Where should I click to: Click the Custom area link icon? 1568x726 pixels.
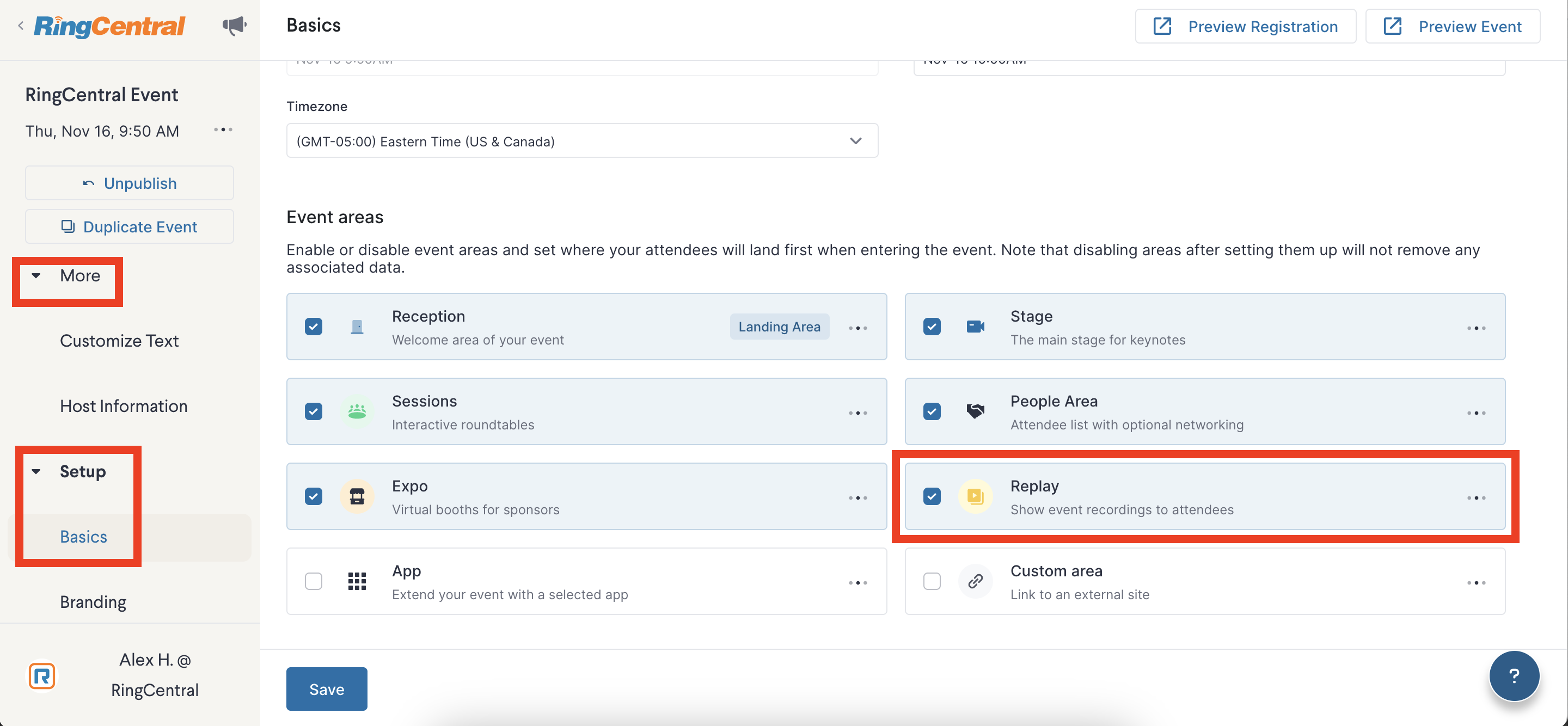click(975, 582)
